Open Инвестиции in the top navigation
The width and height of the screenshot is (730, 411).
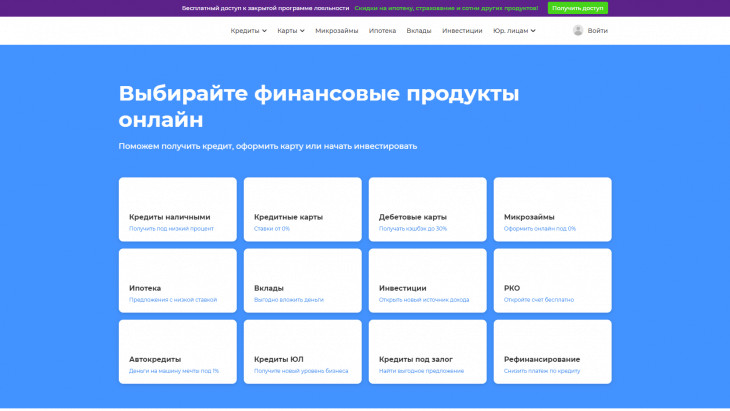point(462,31)
